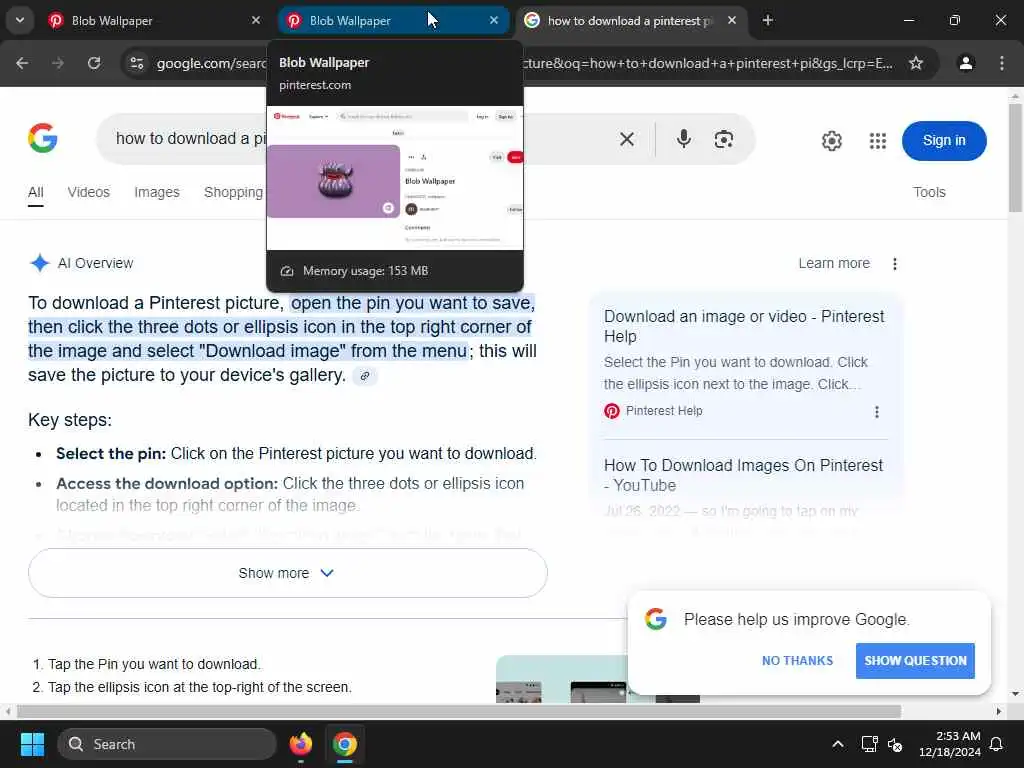Open the Chrome profile icon
1024x768 pixels.
click(966, 63)
